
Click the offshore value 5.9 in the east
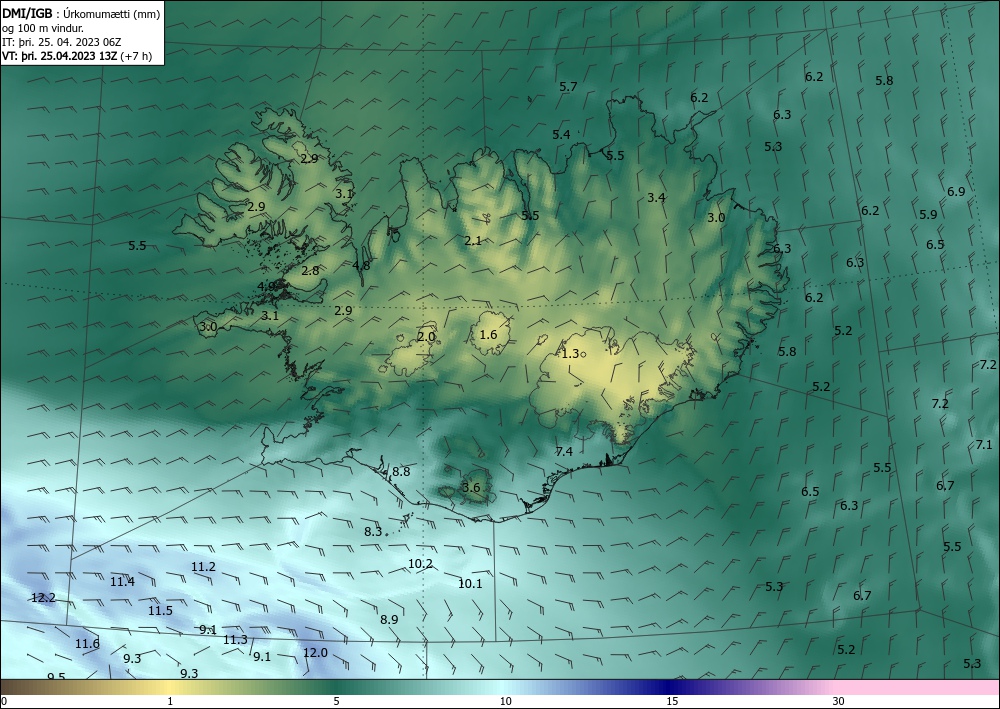point(929,215)
